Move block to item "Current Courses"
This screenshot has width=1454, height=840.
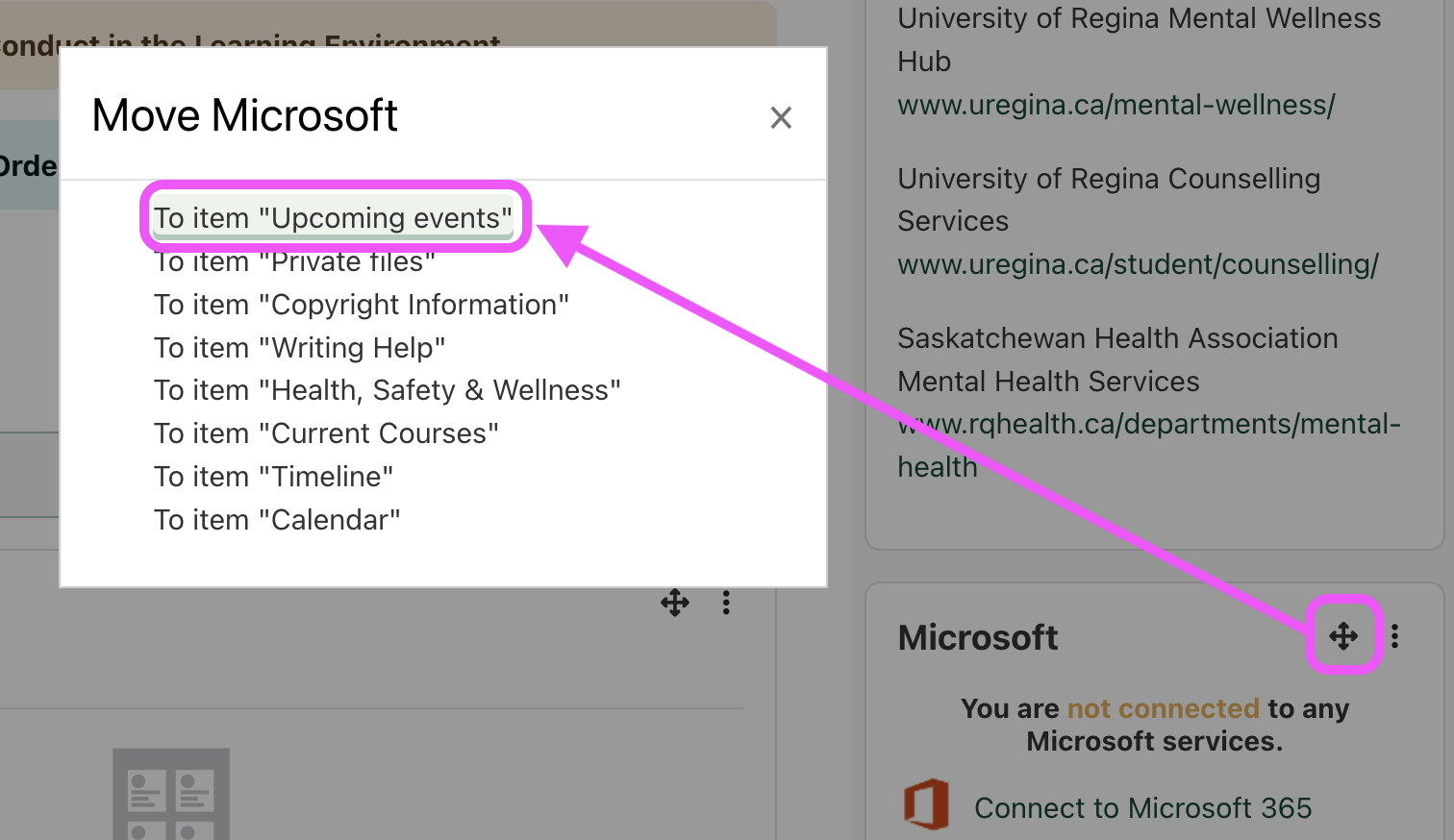pos(326,433)
